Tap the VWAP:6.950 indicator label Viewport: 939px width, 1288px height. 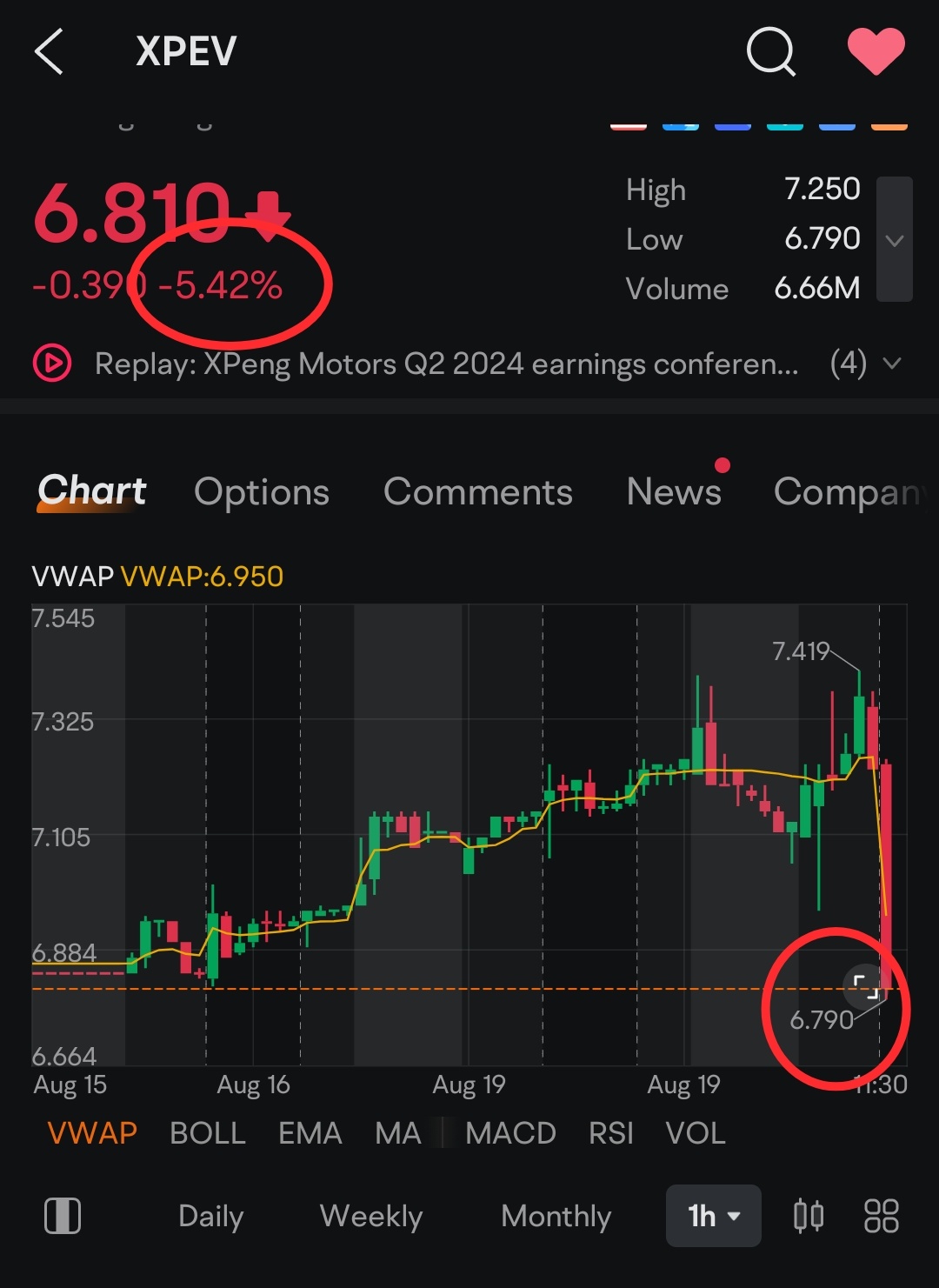[x=202, y=577]
